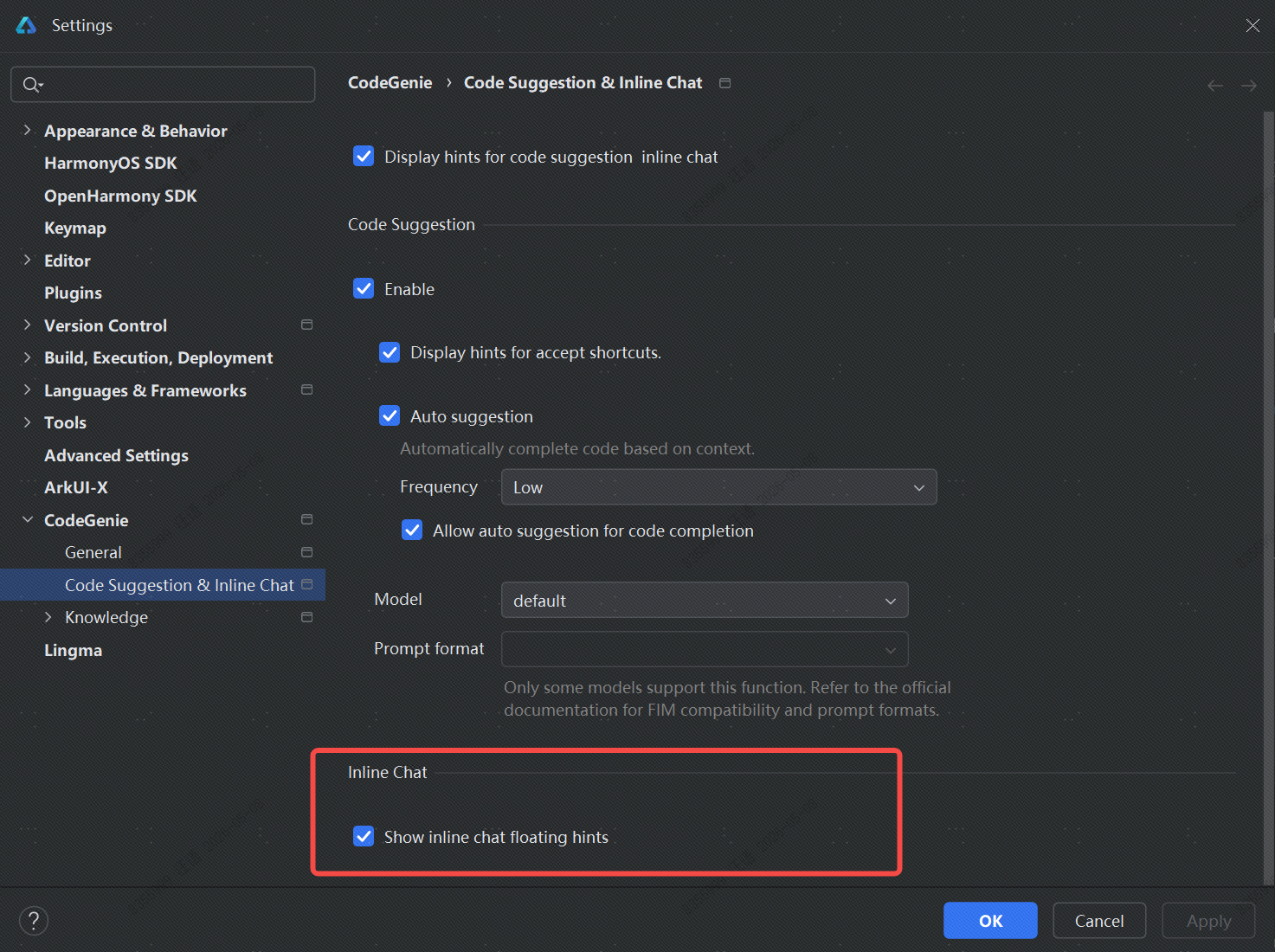Expand the Editor node

27,261
